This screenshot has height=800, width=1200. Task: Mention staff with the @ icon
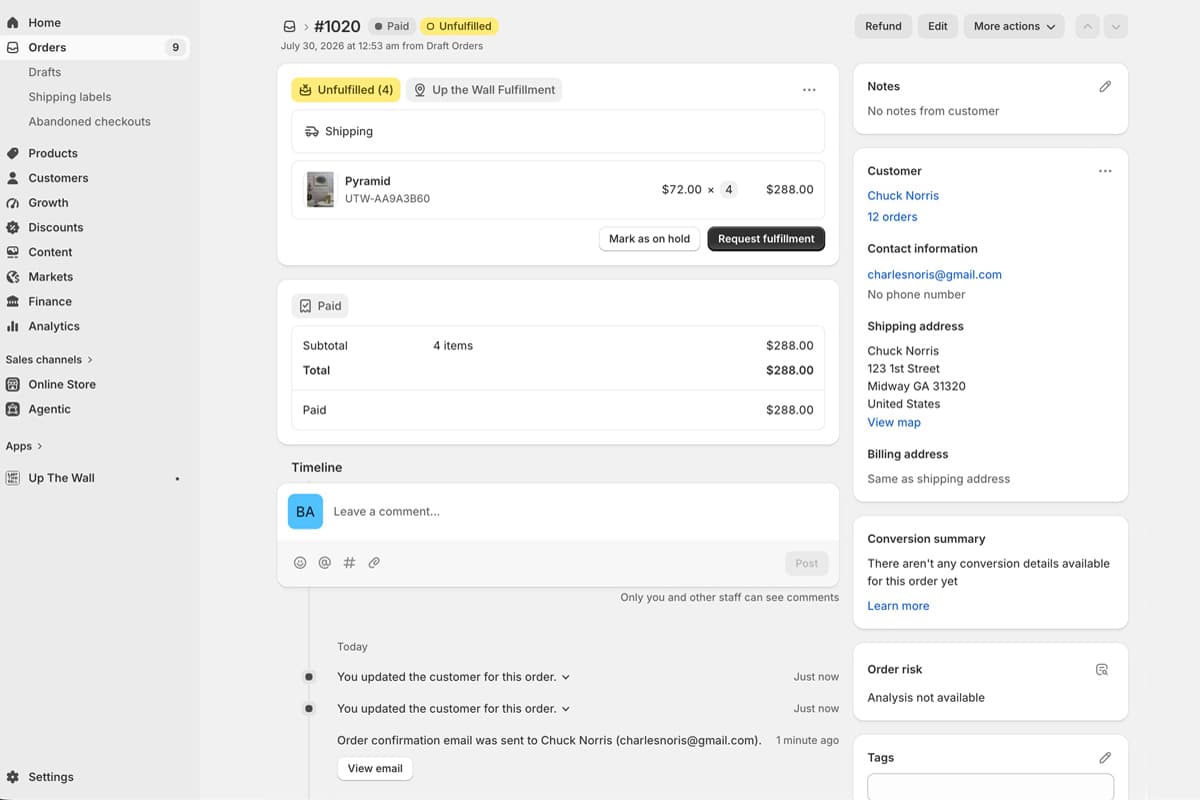(325, 563)
